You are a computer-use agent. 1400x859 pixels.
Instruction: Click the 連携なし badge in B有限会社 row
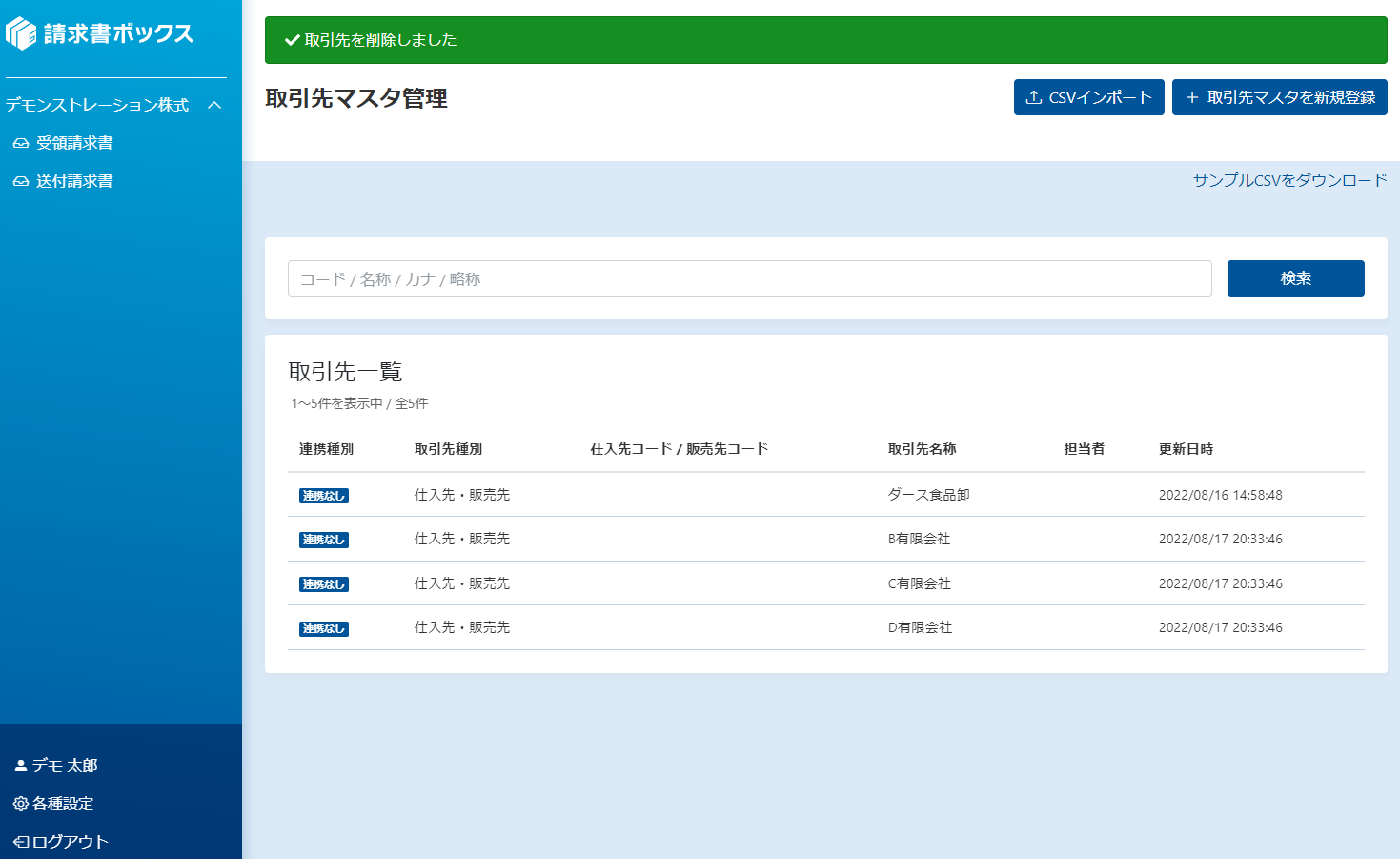324,540
